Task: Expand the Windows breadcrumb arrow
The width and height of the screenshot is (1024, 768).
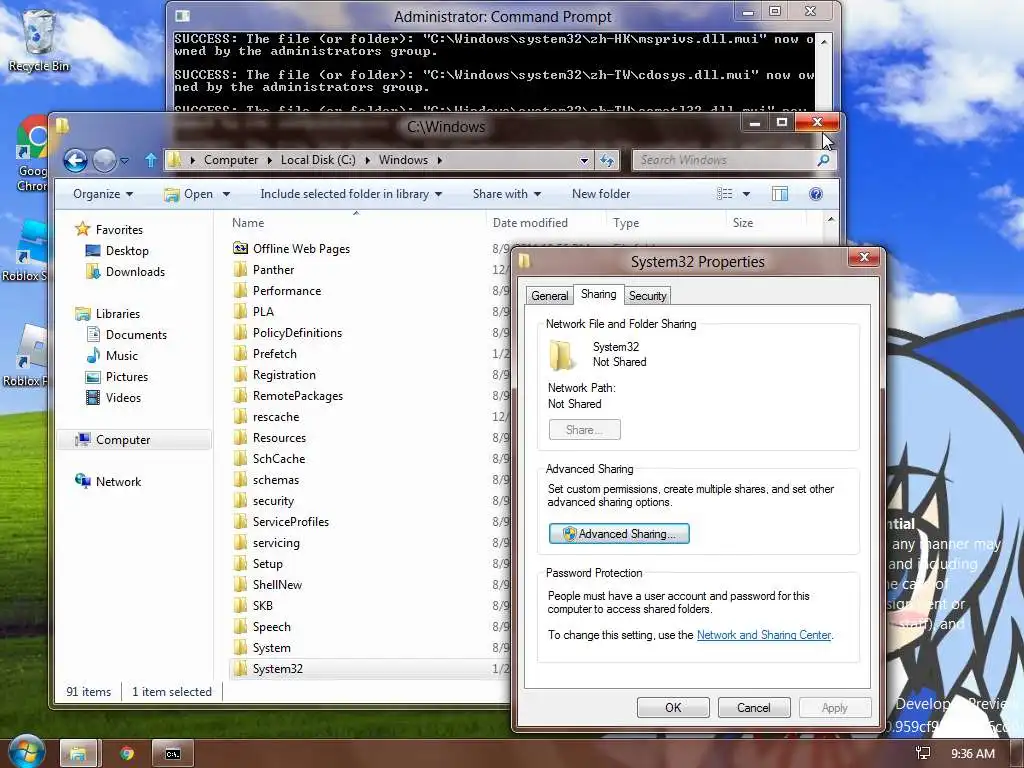Action: tap(440, 160)
